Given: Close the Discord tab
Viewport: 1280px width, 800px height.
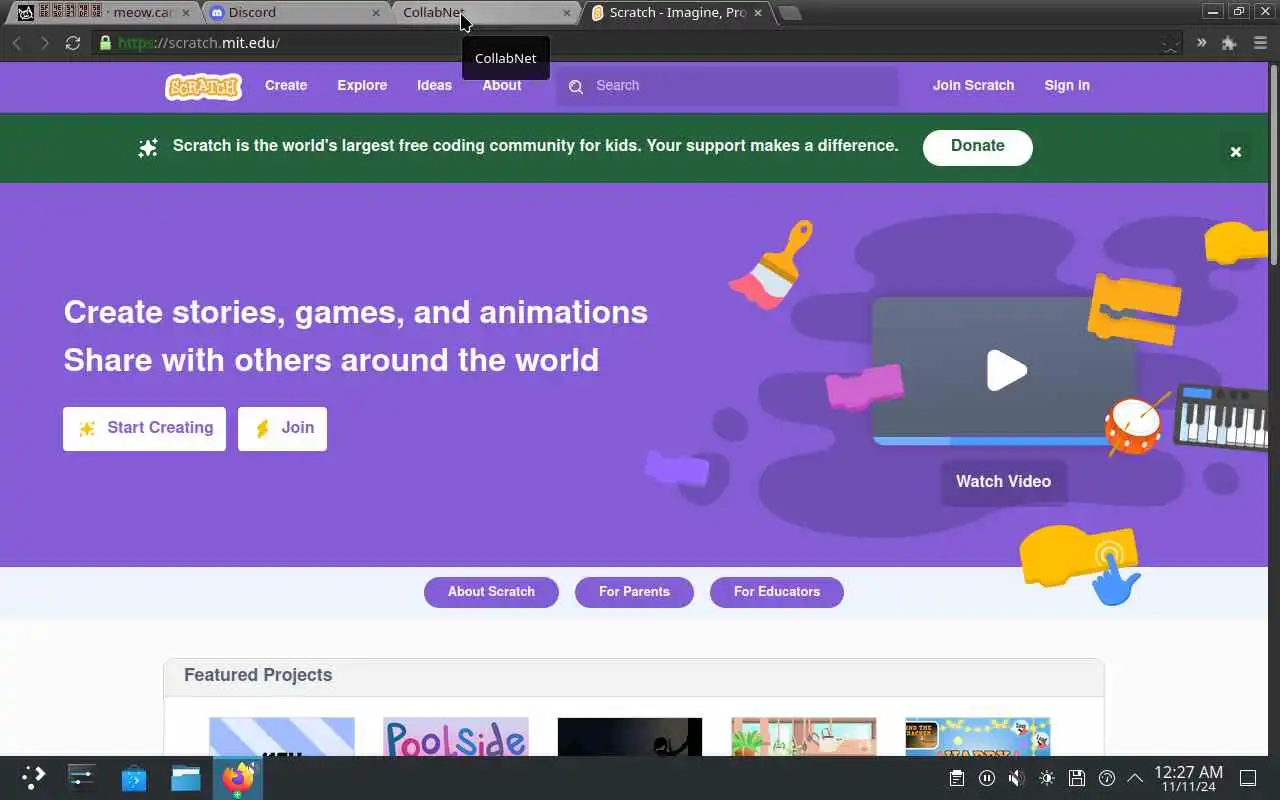Looking at the screenshot, I should (x=376, y=13).
